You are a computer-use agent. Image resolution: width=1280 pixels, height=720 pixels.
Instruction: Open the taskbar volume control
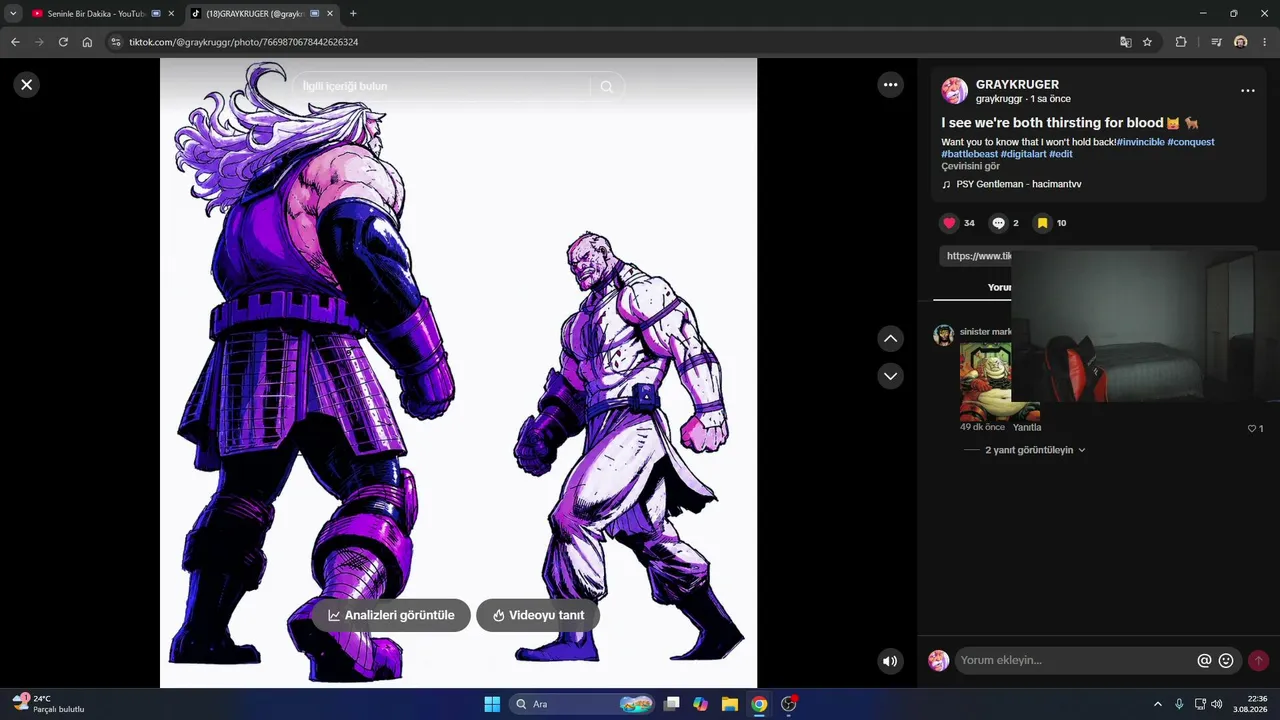click(x=1217, y=704)
